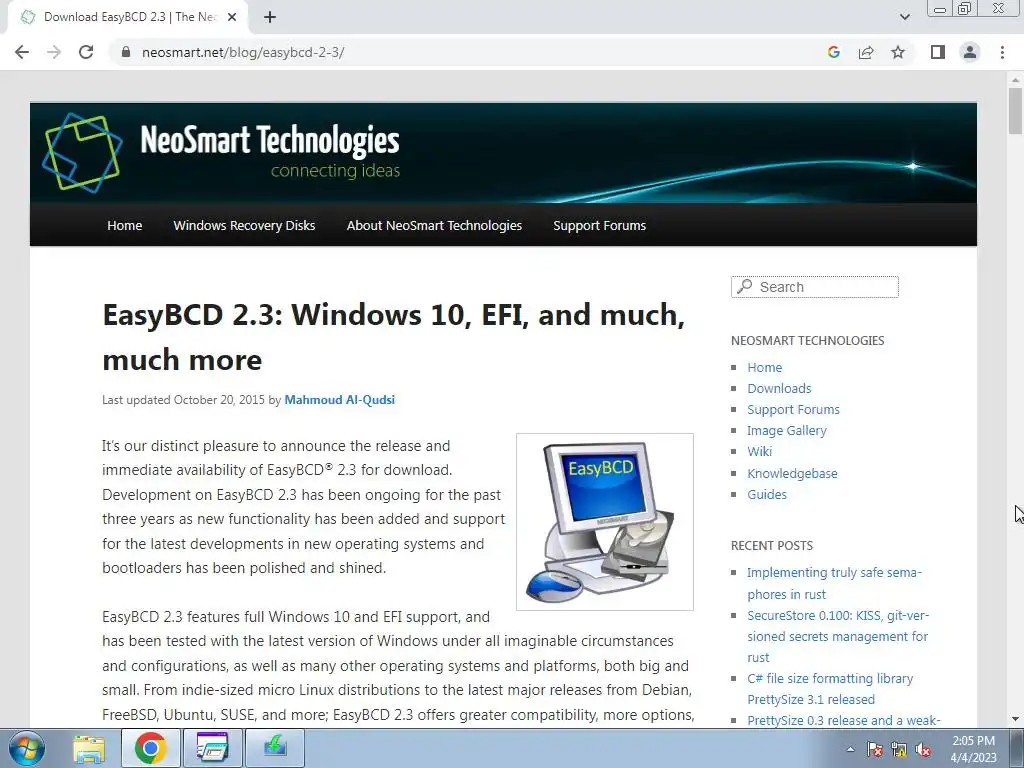Open sidebar Image Gallery link
1024x768 pixels.
point(786,430)
